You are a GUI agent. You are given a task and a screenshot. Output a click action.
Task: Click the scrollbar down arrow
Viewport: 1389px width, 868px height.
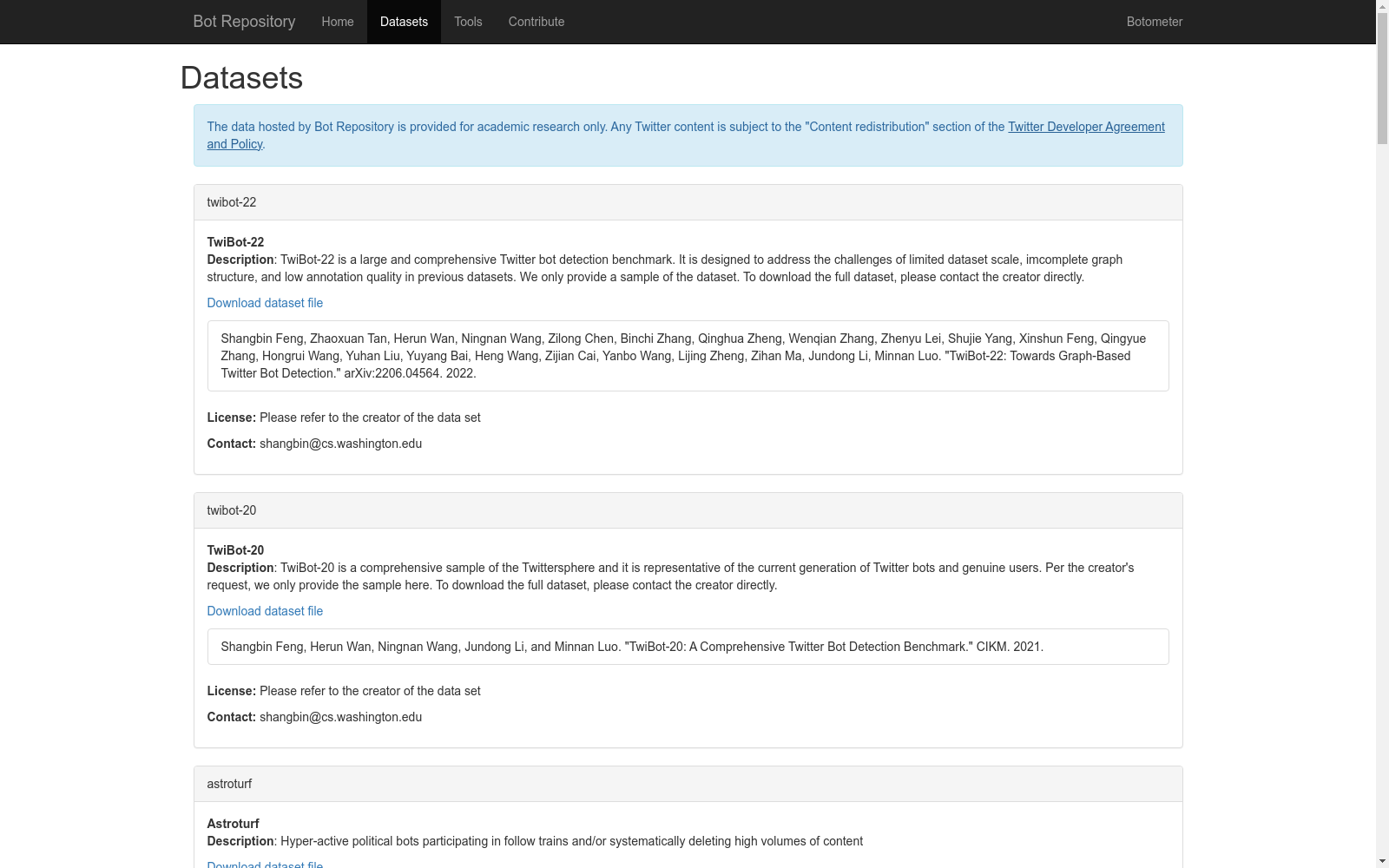click(1382, 861)
